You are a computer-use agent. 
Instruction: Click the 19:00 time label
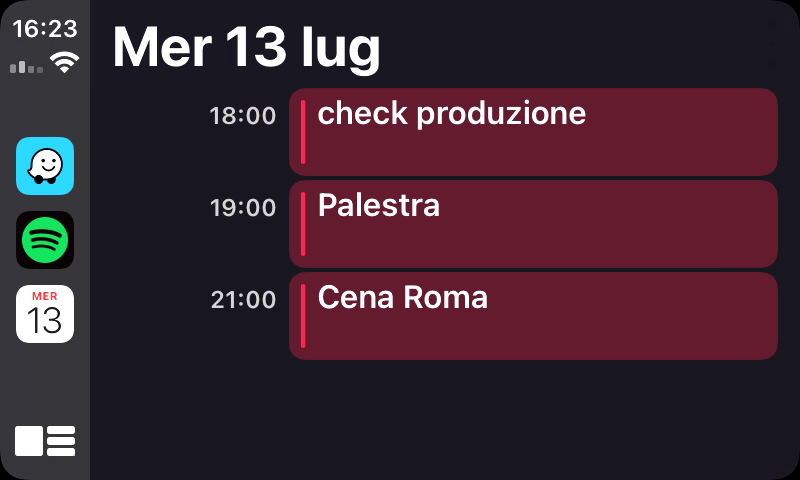242,208
